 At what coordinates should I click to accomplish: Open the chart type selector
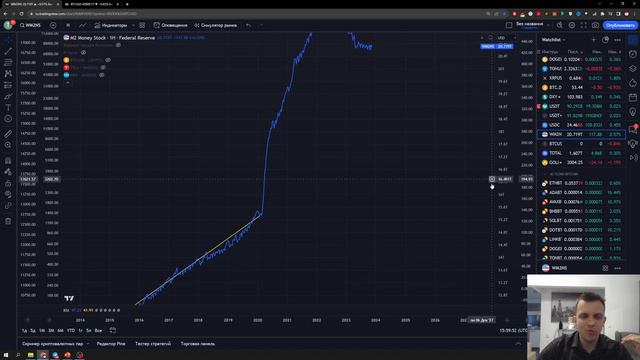pos(82,25)
